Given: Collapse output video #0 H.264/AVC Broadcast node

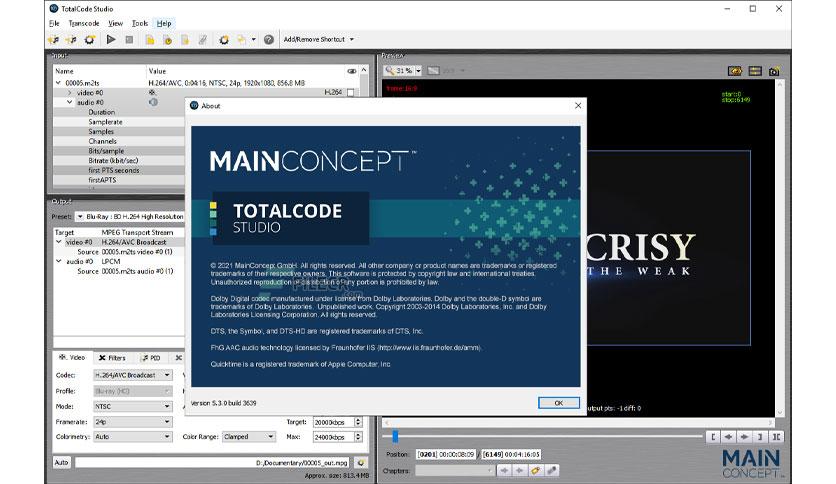Looking at the screenshot, I should (59, 242).
